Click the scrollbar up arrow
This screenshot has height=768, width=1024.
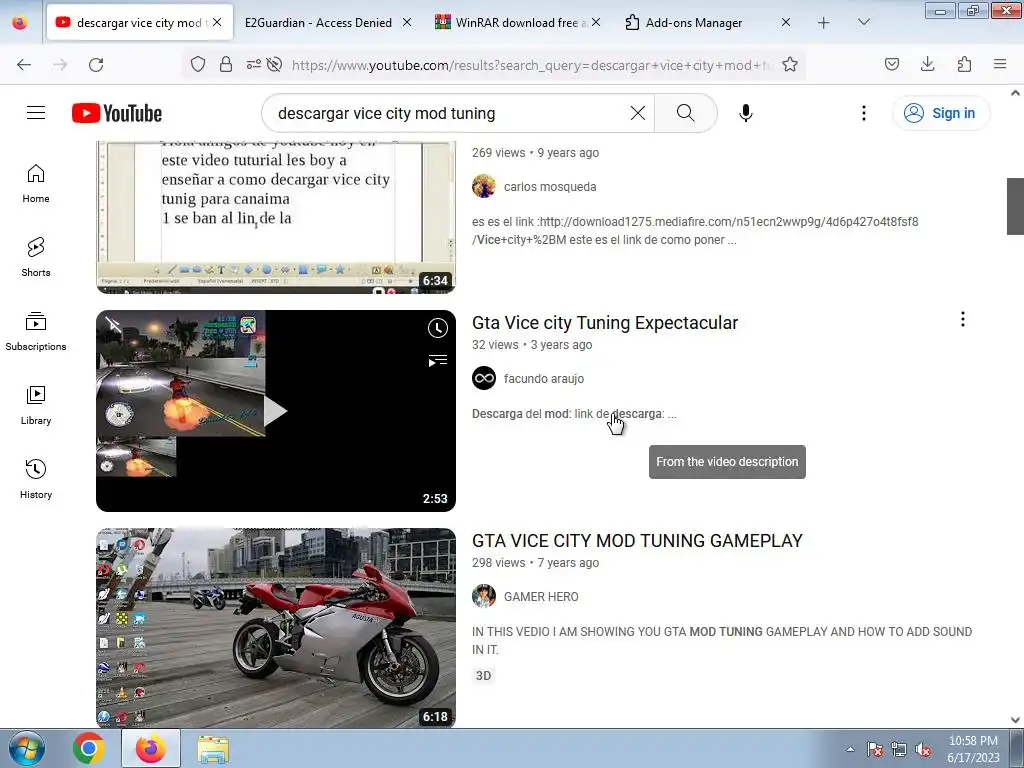click(1015, 93)
